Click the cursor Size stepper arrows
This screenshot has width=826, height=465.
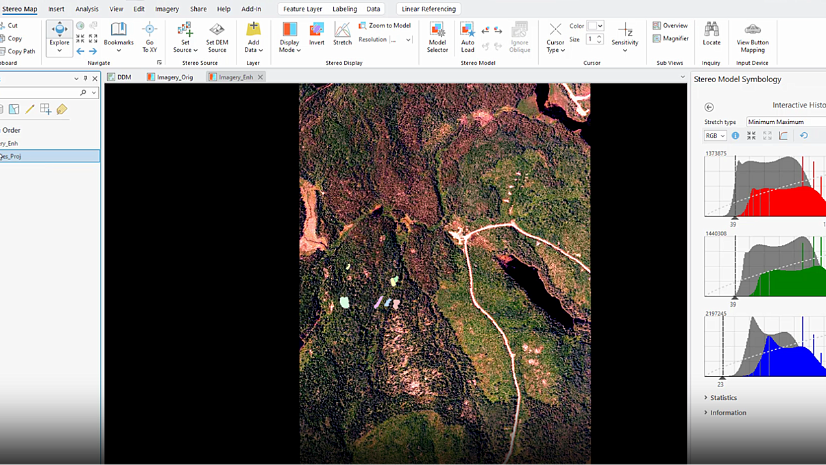pos(599,39)
